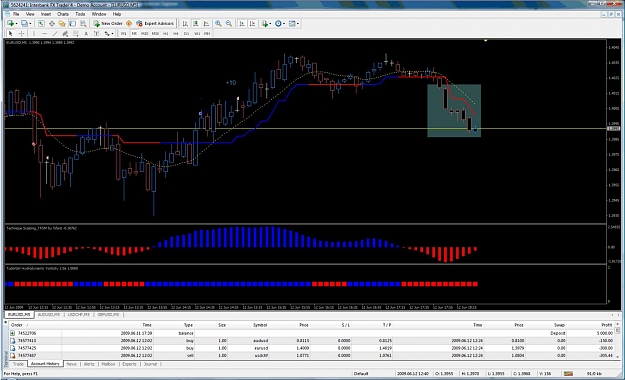This screenshot has width=625, height=380.
Task: Switch to the GBPUSD,M5 chart tab
Action: pyautogui.click(x=108, y=315)
